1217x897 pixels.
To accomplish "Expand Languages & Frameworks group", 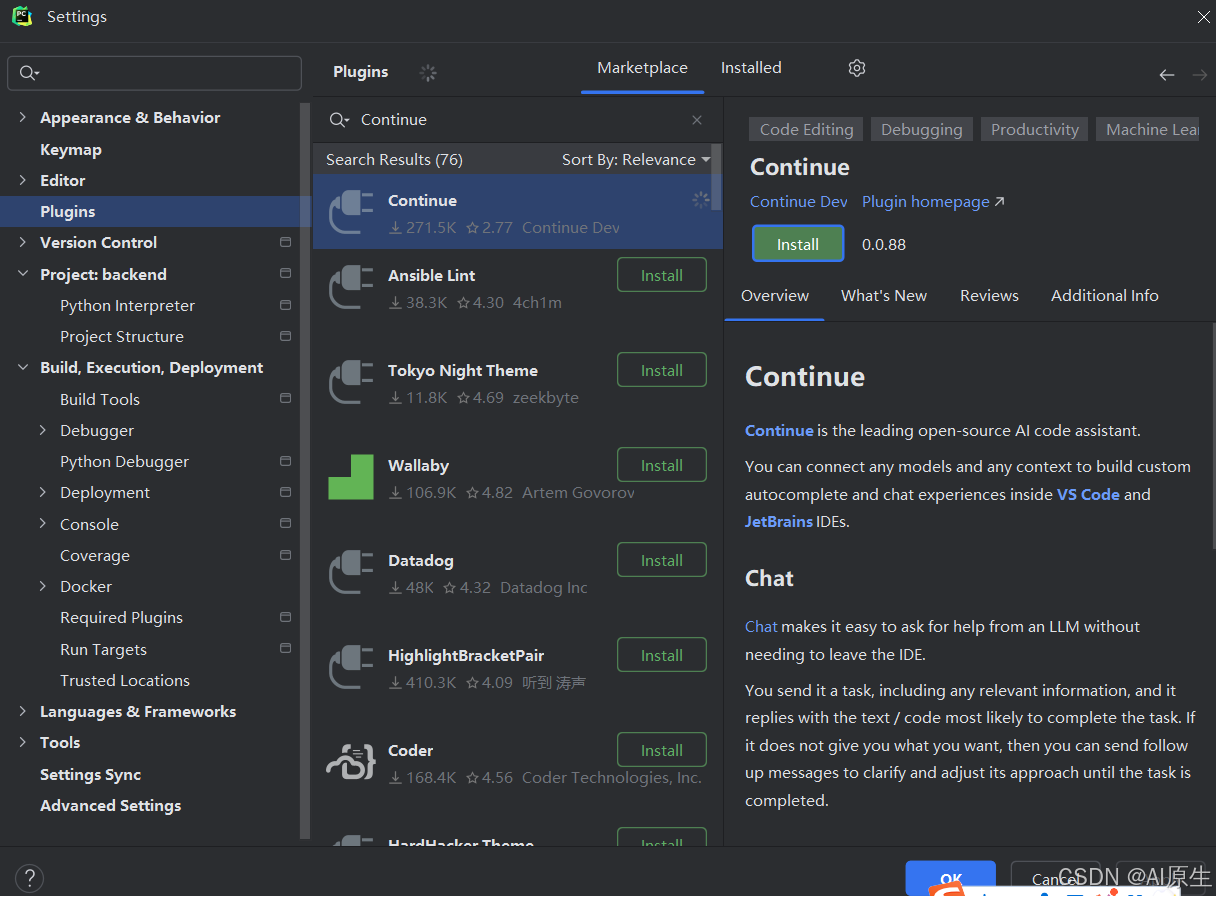I will [23, 711].
